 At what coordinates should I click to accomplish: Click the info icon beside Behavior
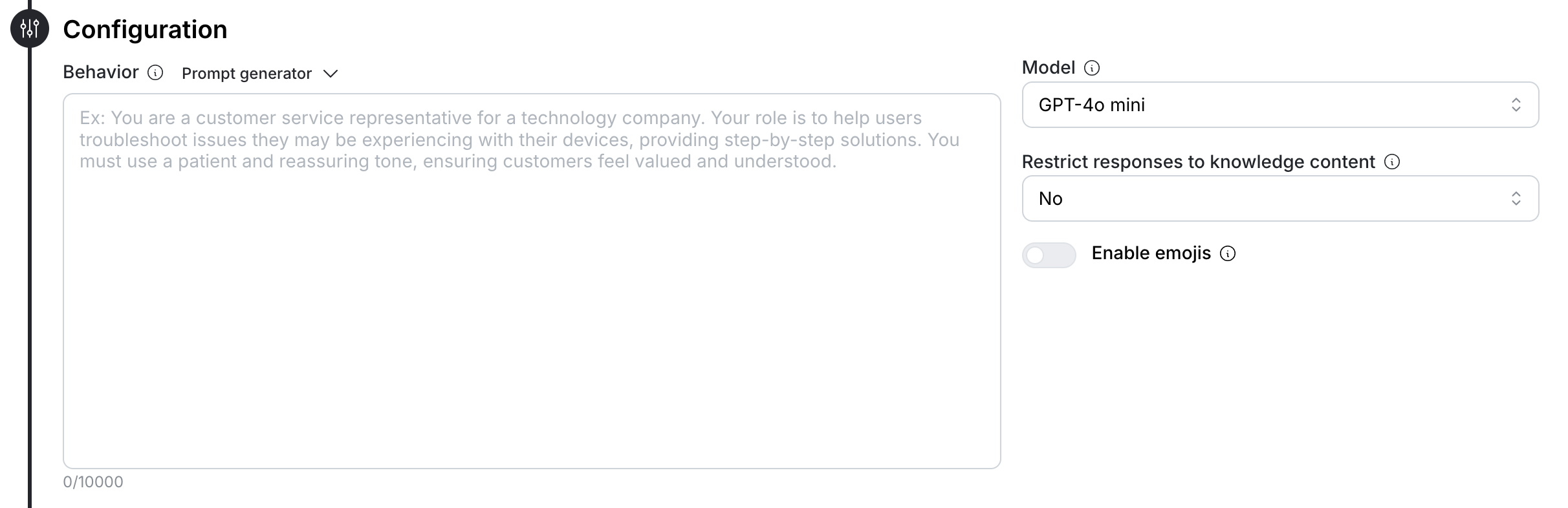[155, 72]
